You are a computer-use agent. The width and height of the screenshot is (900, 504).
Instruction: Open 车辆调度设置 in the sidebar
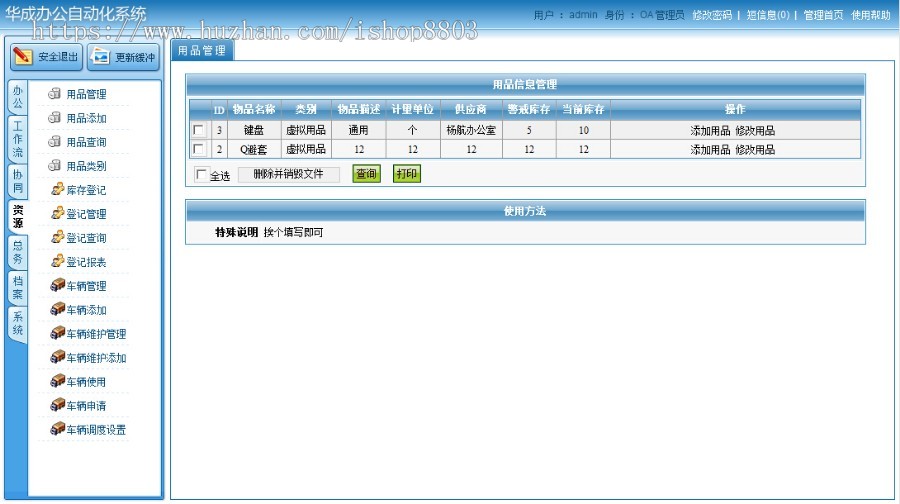click(96, 430)
